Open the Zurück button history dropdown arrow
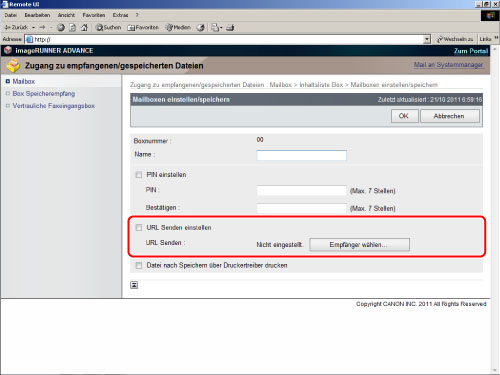Image resolution: width=500 pixels, height=375 pixels. click(33, 28)
